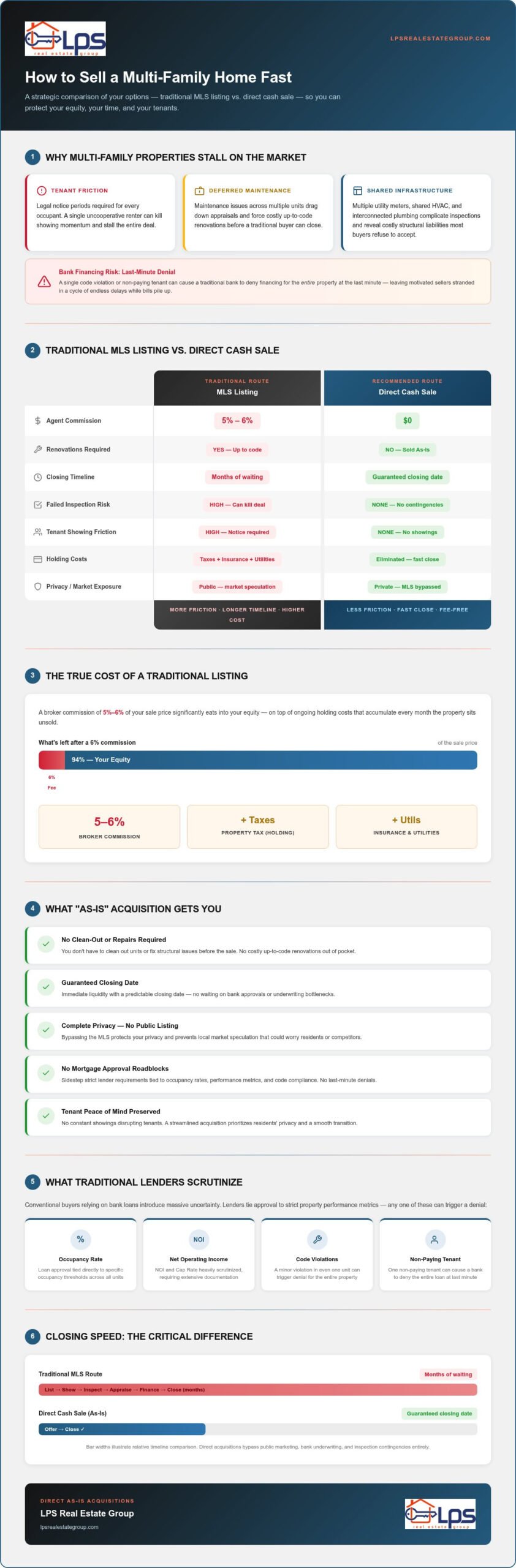Click the "NO — Sold As-Is" pill

tap(408, 450)
